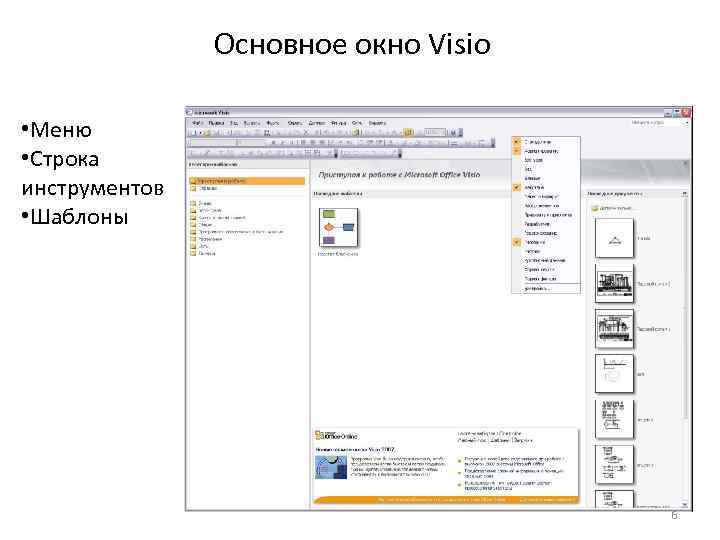The image size is (720, 540).
Task: Open the Формат menu
Action: 273,123
